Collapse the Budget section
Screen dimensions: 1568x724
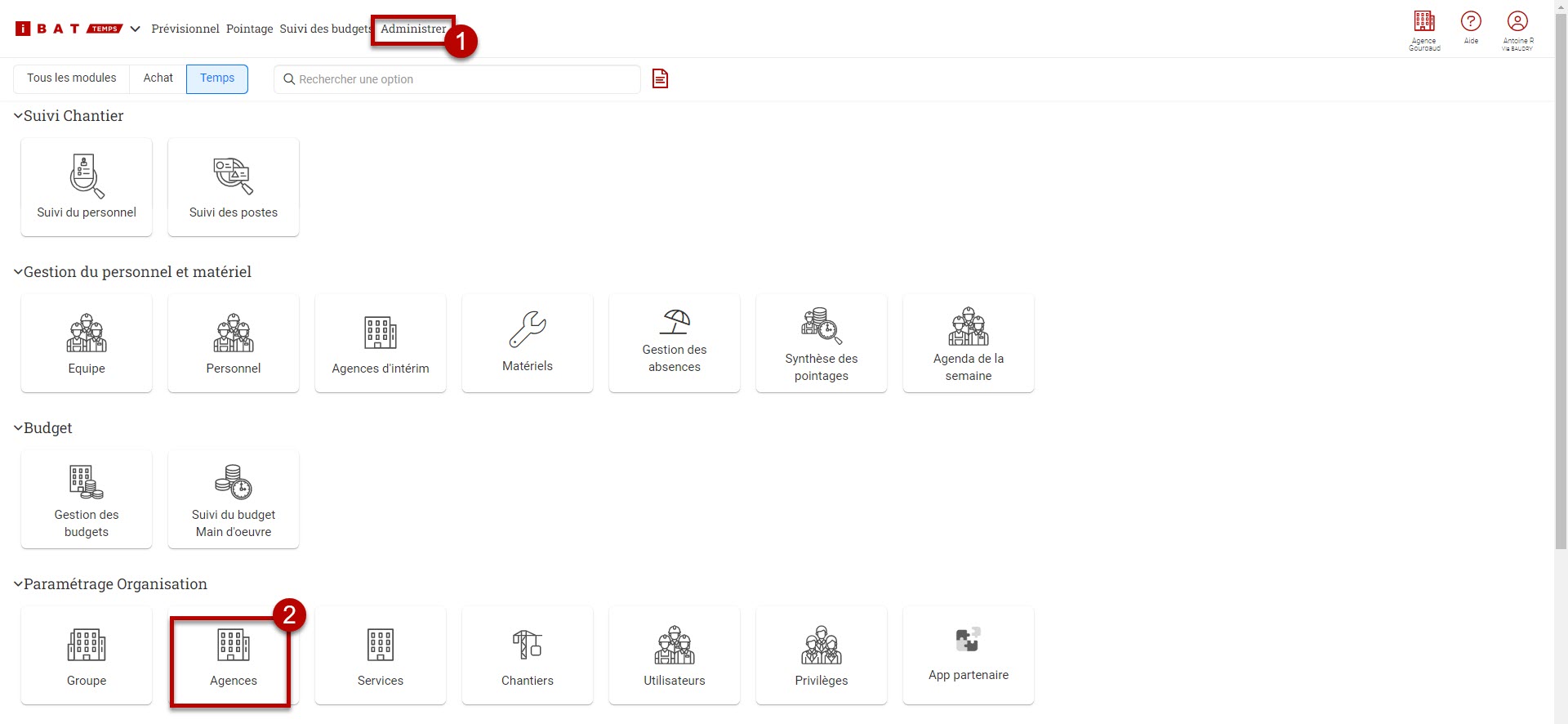(x=18, y=428)
